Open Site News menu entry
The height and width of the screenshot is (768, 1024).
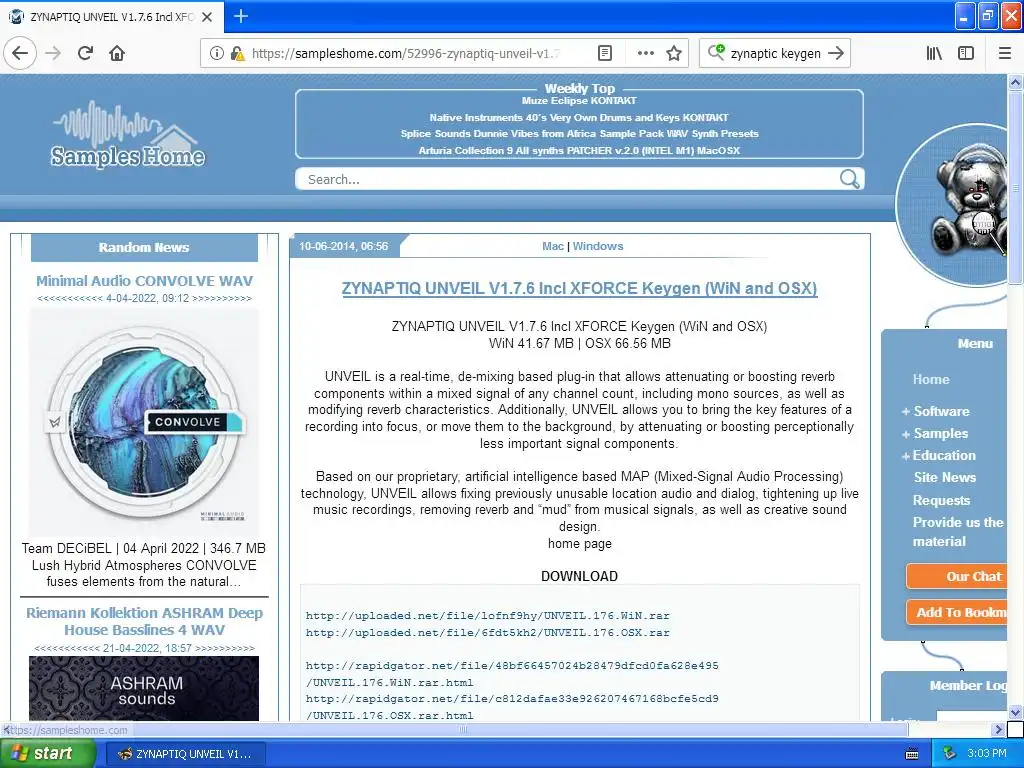tap(944, 477)
